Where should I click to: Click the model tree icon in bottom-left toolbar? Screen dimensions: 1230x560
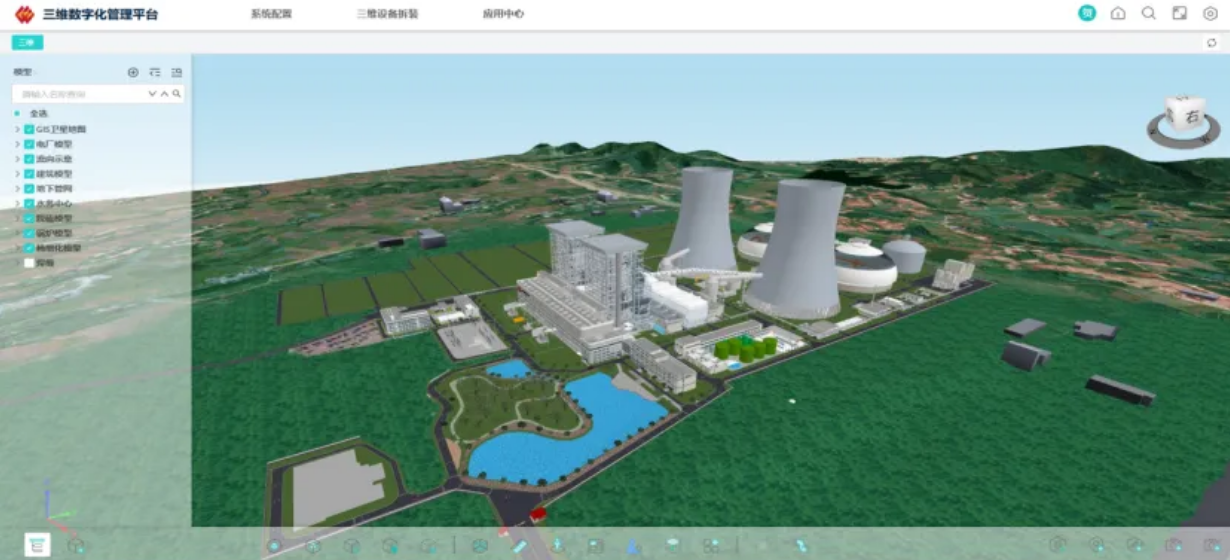37,545
